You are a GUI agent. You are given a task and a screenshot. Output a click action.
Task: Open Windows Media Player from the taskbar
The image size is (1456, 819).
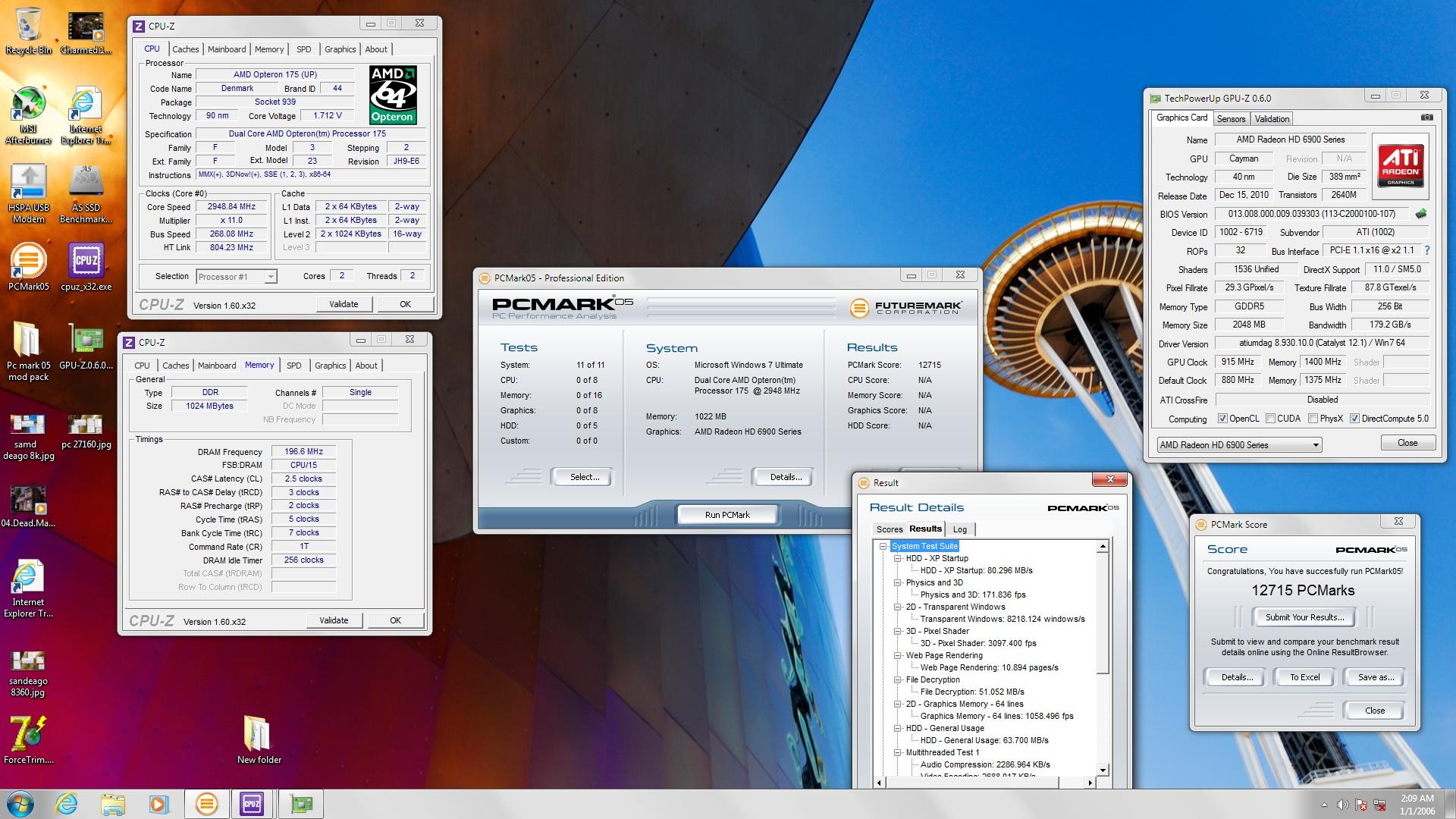pyautogui.click(x=158, y=804)
